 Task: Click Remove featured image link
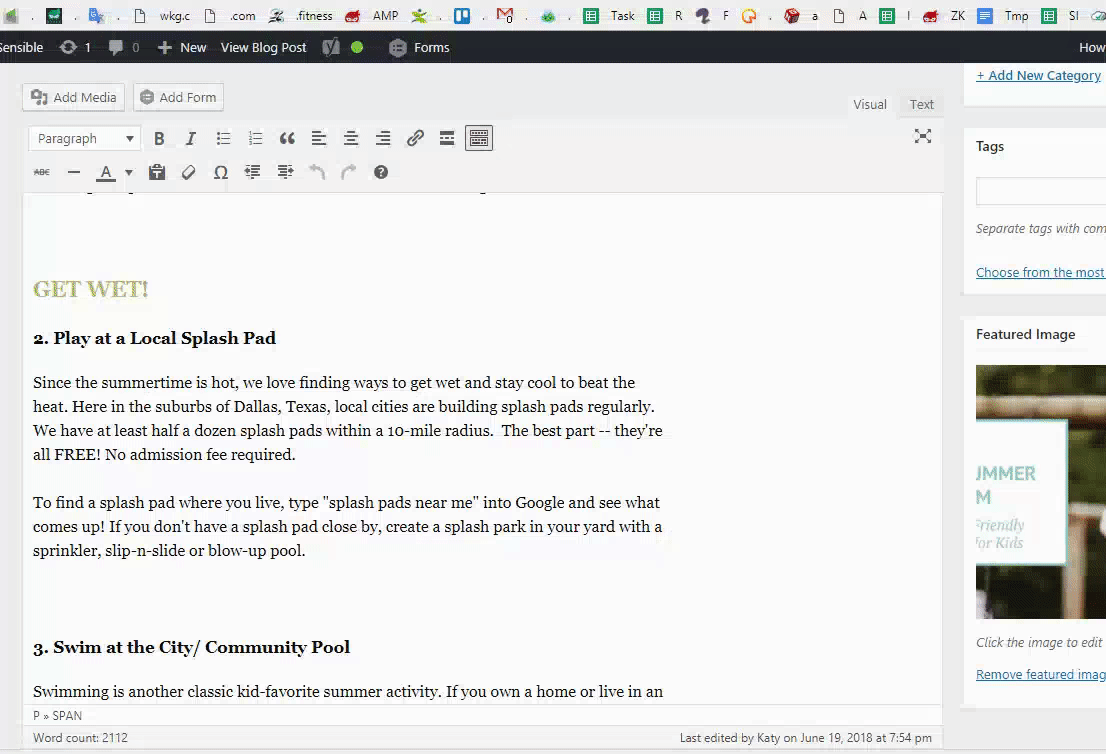tap(1040, 674)
